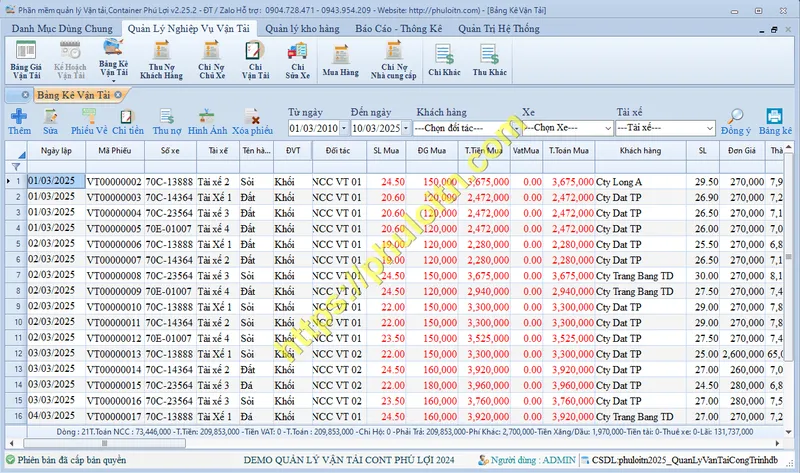Click Phiên bản đã cấp bản quyền status
Screen dimensions: 800x473
(66, 460)
